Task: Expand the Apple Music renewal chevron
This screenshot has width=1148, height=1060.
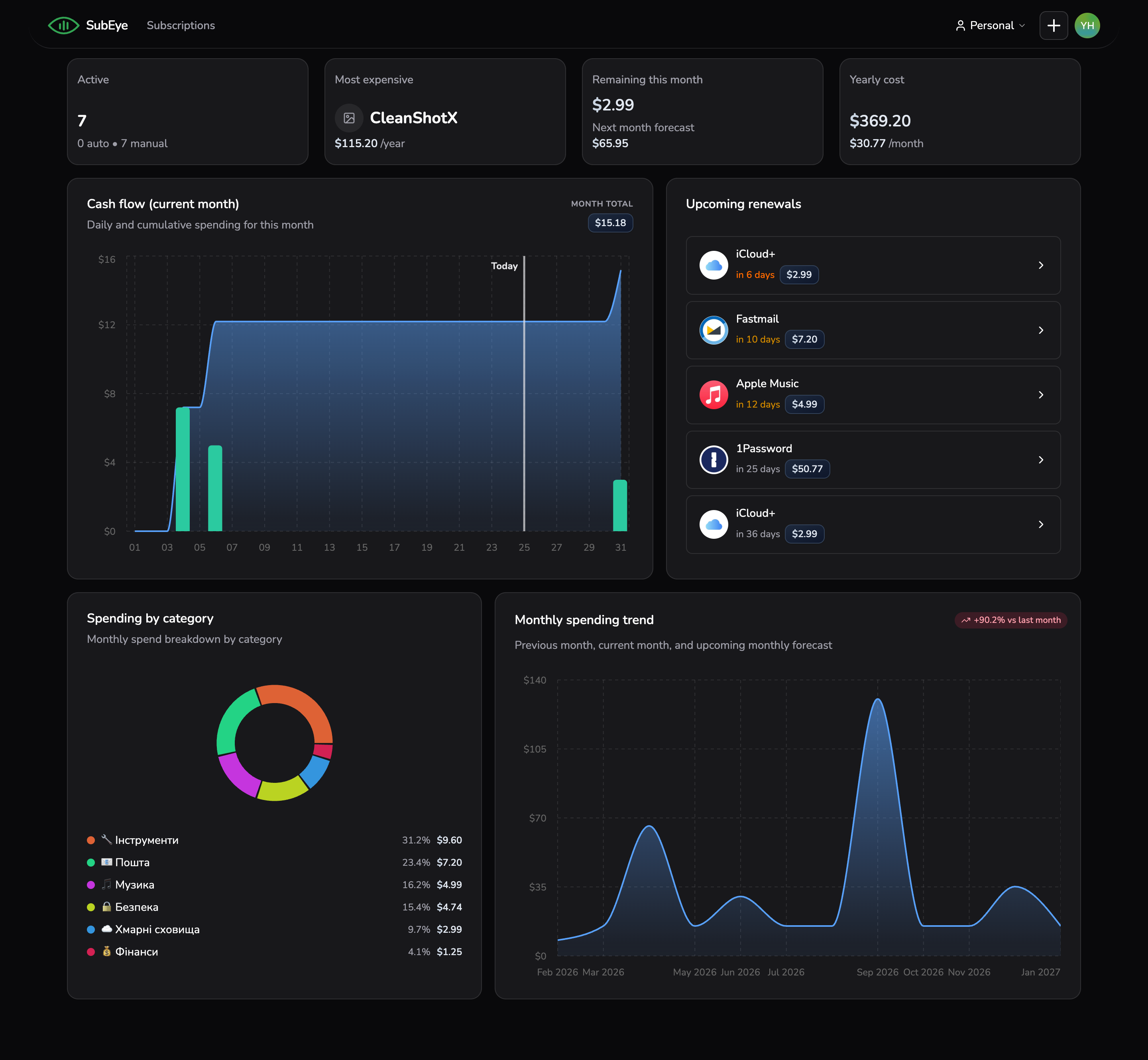Action: (x=1040, y=395)
